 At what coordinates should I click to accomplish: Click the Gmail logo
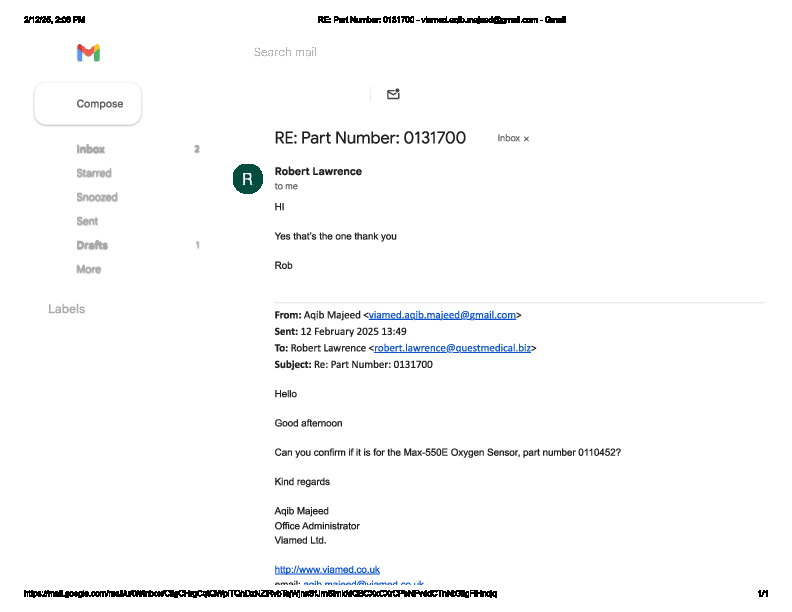point(89,53)
